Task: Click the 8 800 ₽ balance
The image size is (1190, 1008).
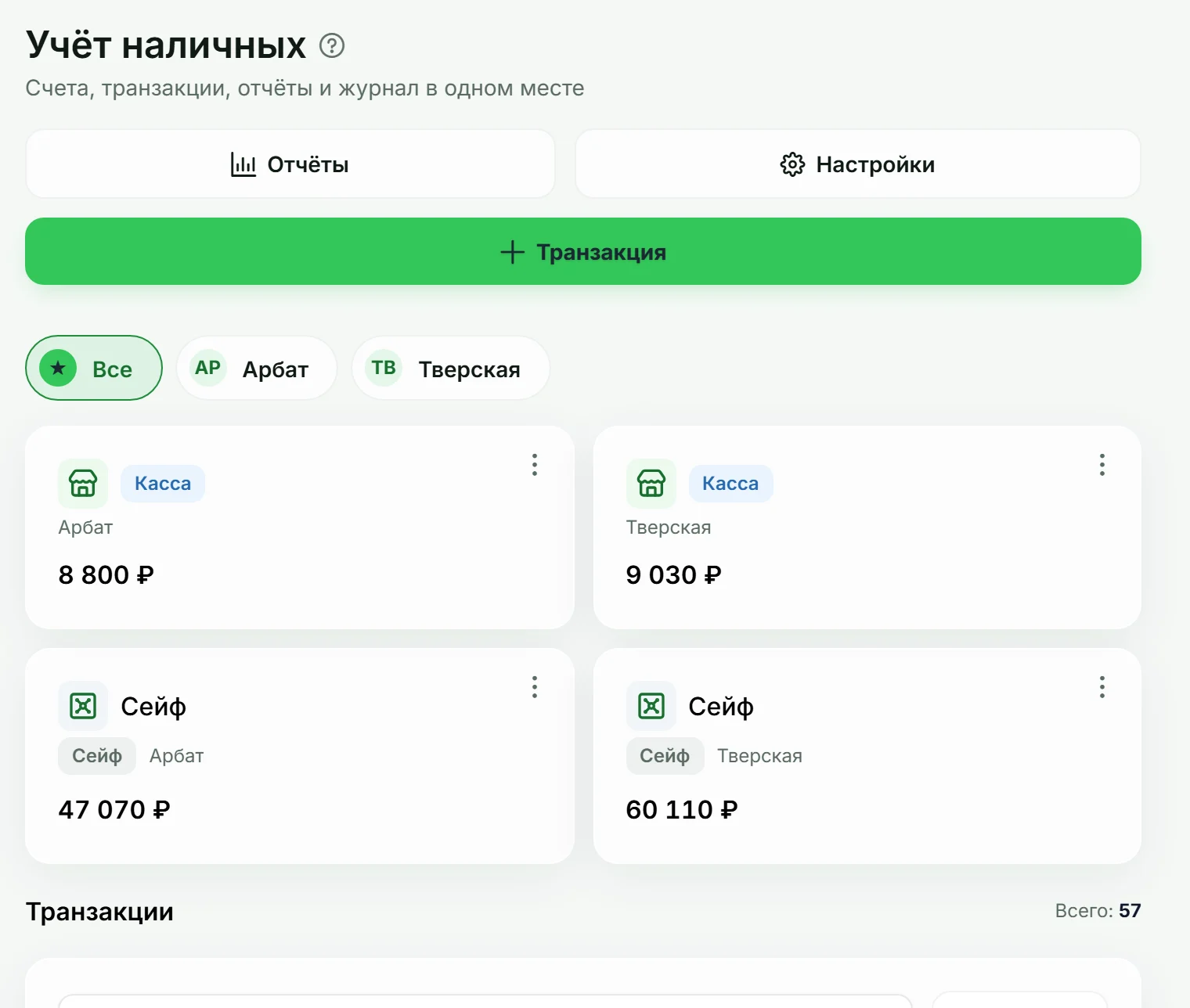Action: (106, 575)
